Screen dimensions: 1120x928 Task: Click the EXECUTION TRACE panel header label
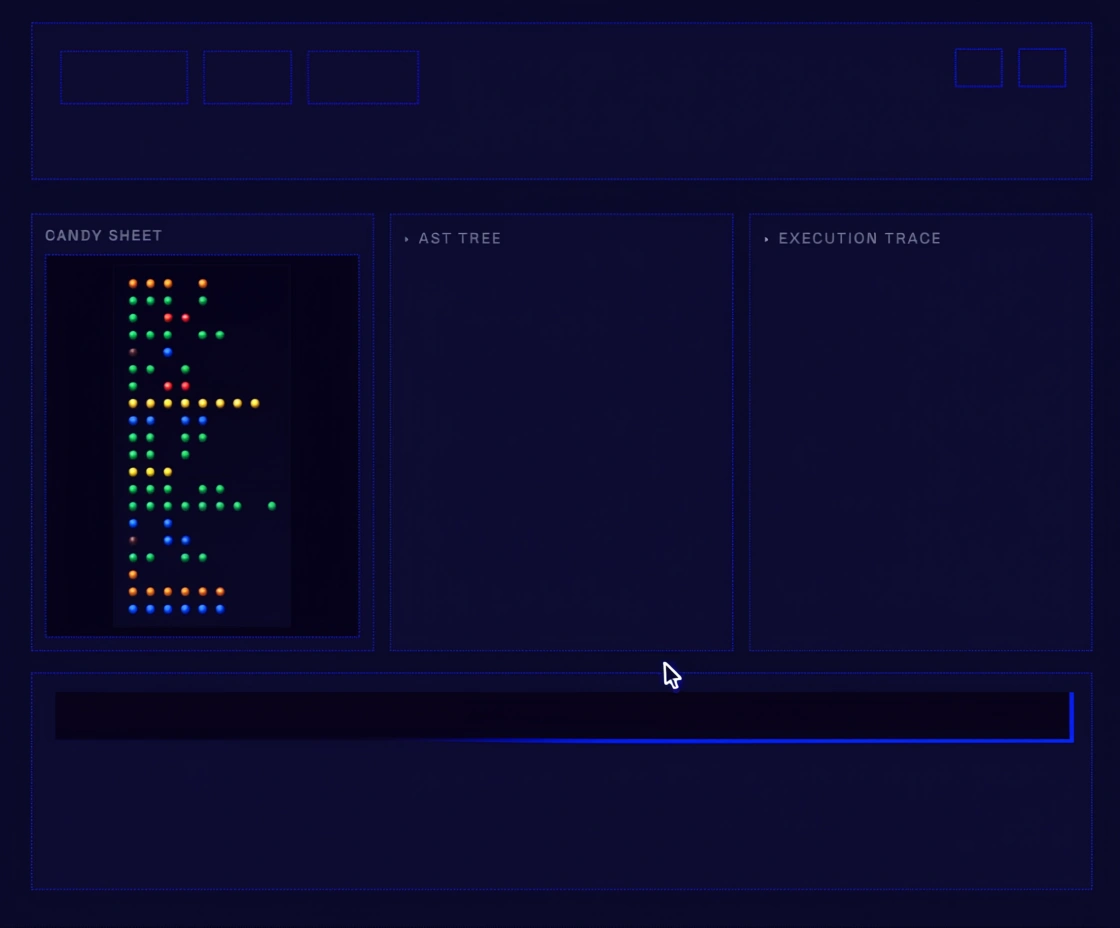[x=859, y=239]
